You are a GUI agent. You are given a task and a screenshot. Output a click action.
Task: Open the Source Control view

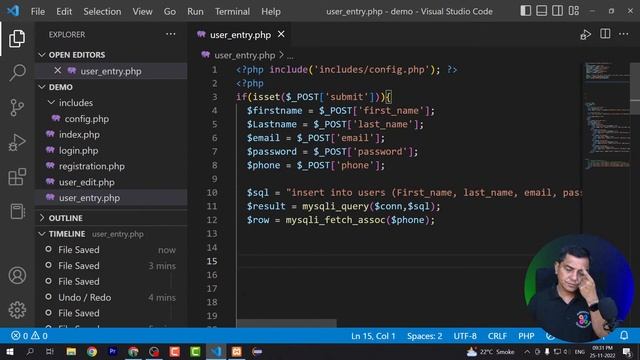(17, 108)
